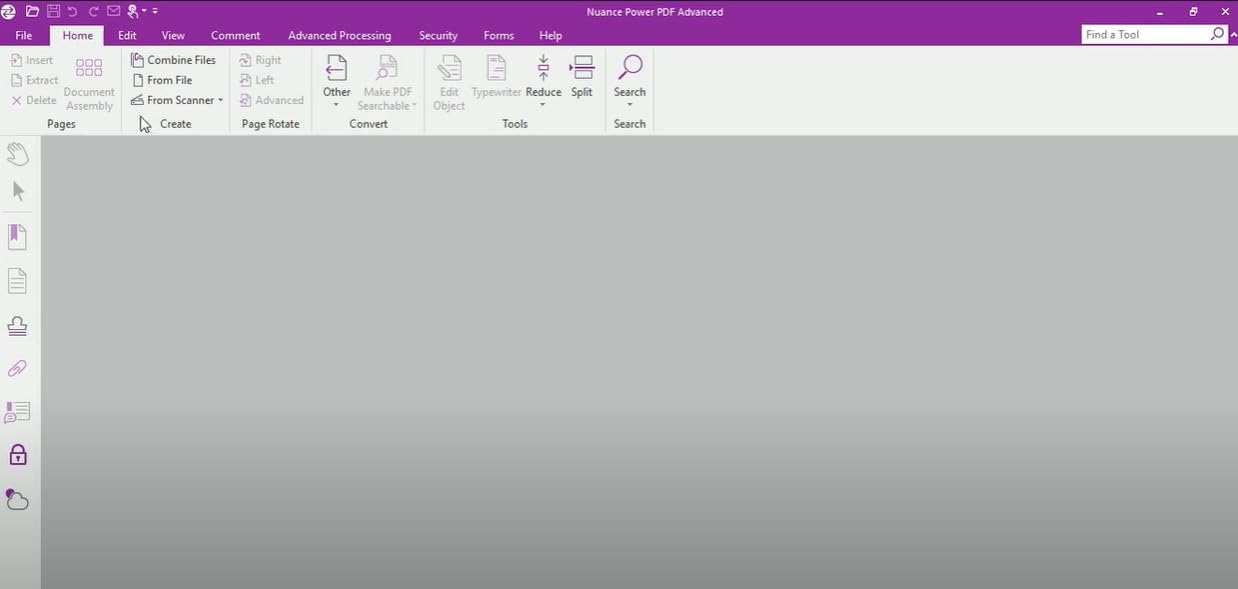
Task: Click From Scanner button
Action: (172, 100)
